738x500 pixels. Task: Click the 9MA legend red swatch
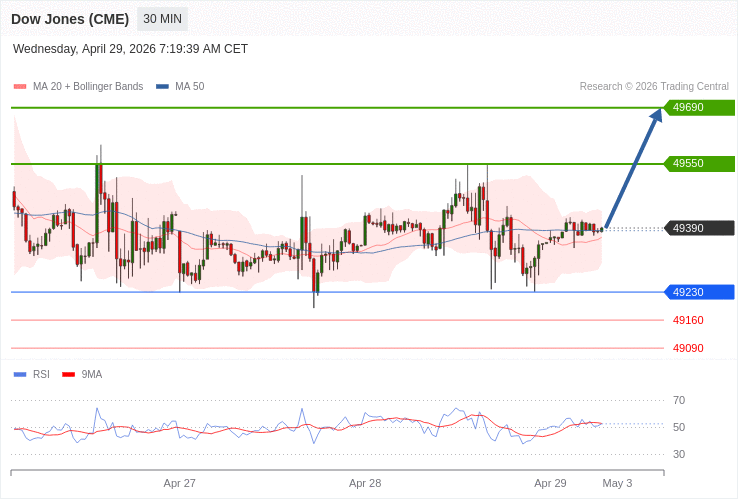click(69, 375)
